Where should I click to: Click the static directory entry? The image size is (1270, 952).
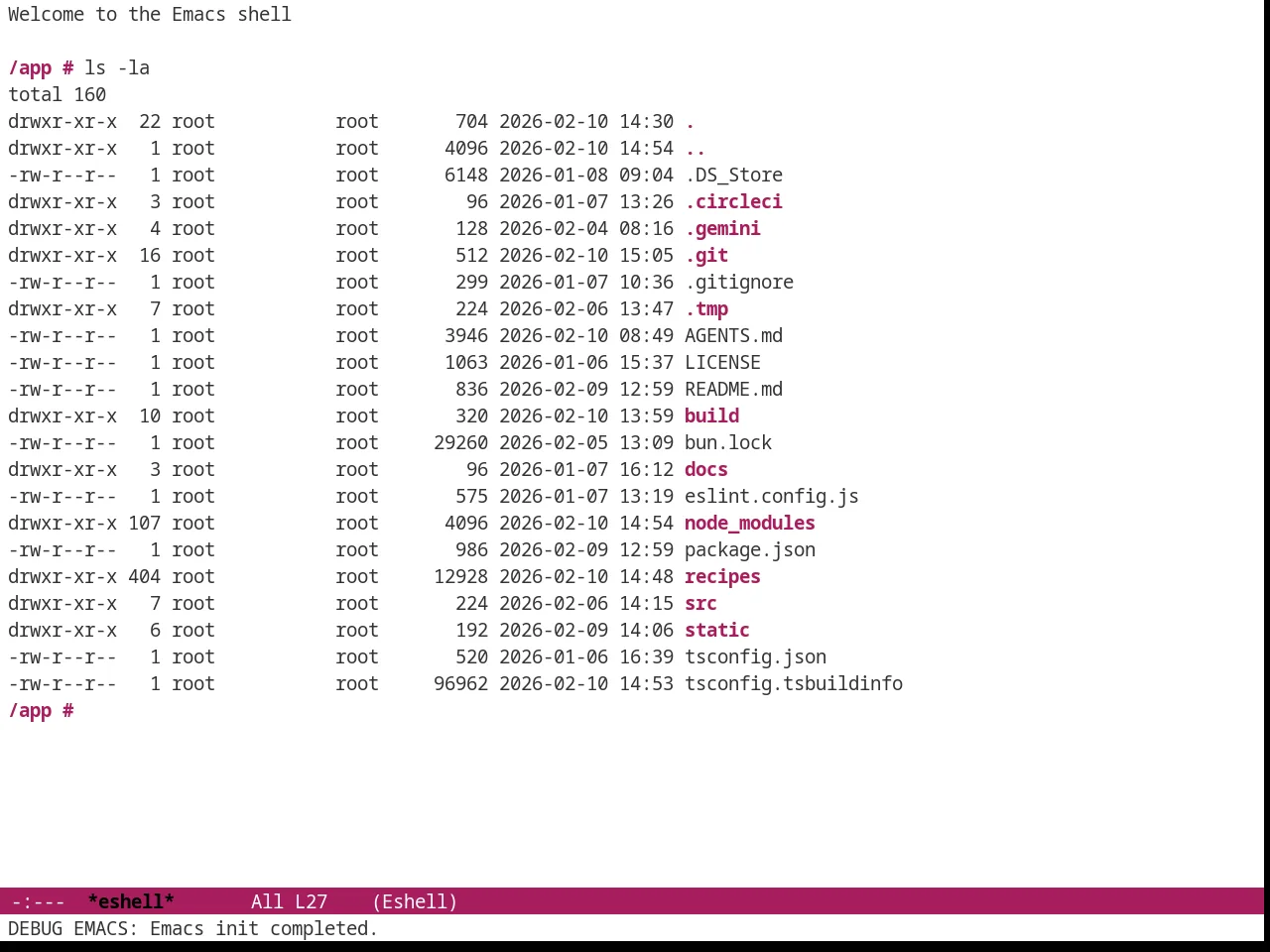[x=717, y=630]
